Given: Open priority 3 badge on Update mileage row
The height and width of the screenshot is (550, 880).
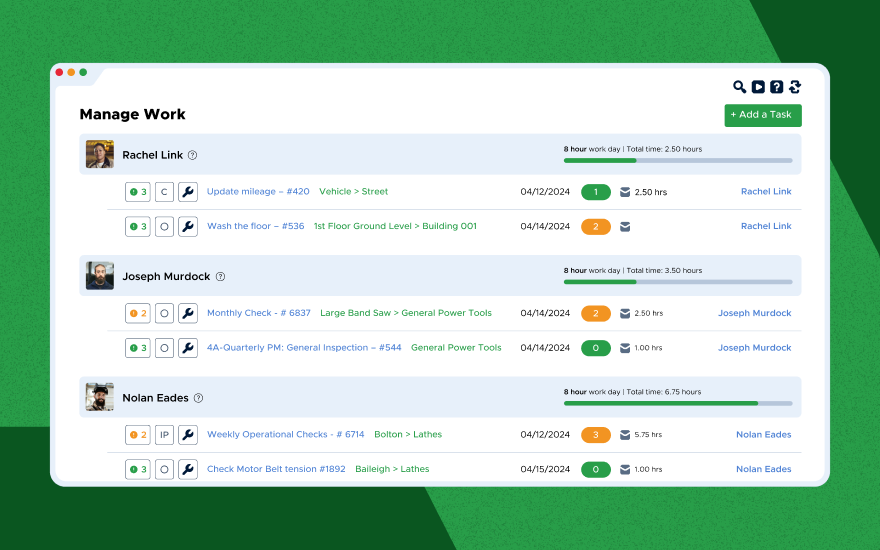Looking at the screenshot, I should click(138, 192).
